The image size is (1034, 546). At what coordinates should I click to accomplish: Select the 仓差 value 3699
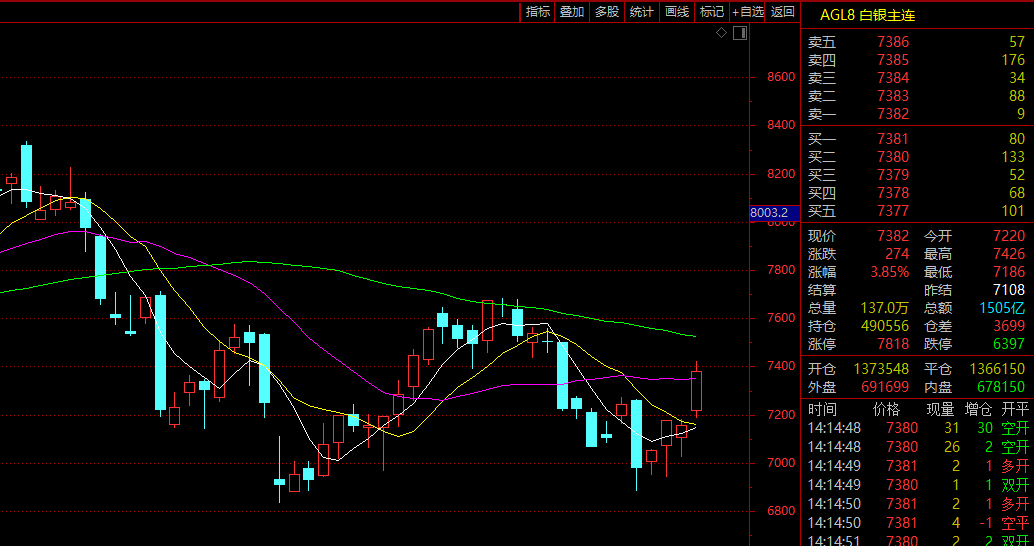[x=1009, y=326]
